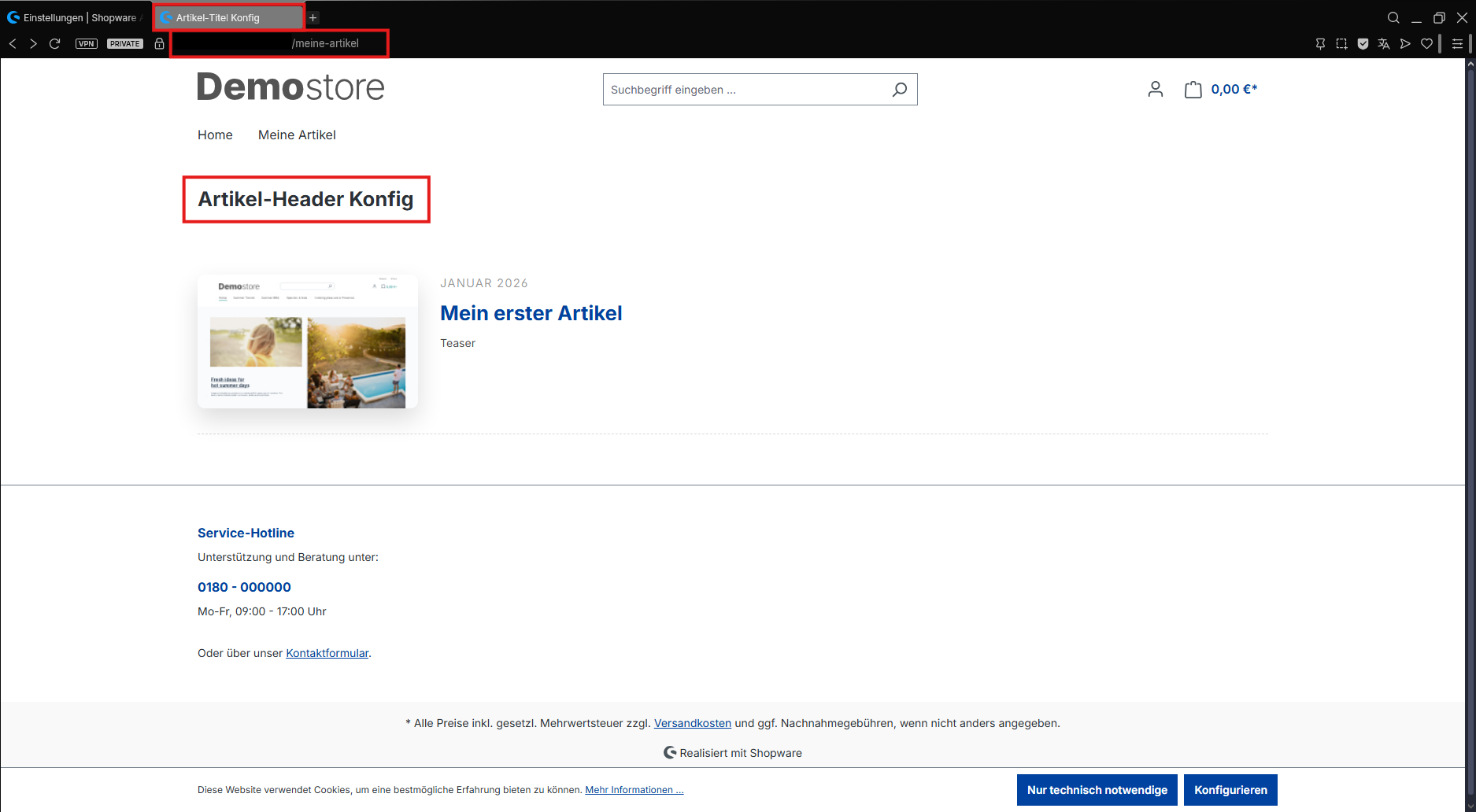Open the Meine Artikel navigation item
1476x812 pixels.
point(297,135)
